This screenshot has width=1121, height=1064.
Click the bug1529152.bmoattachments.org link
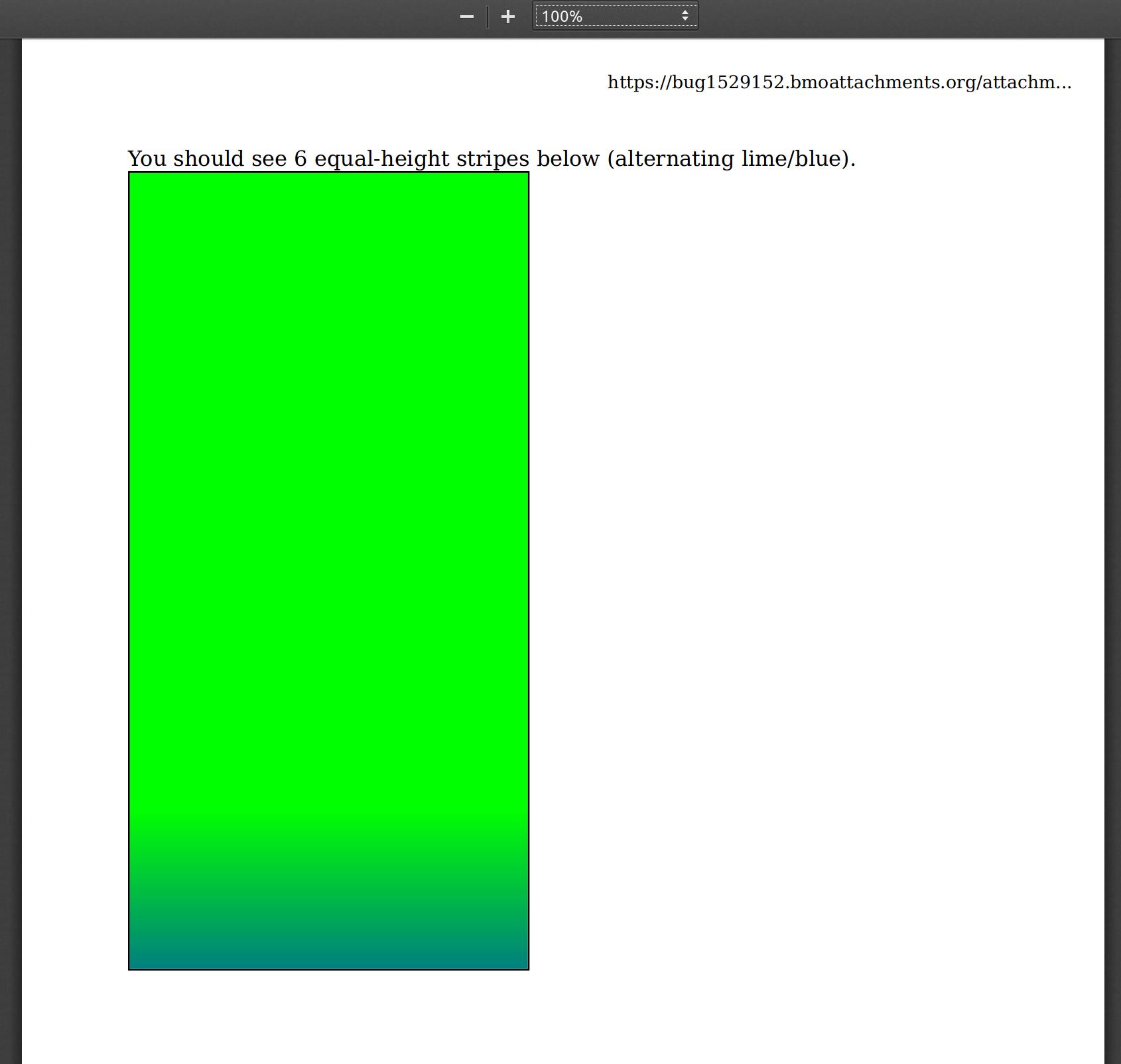(838, 84)
